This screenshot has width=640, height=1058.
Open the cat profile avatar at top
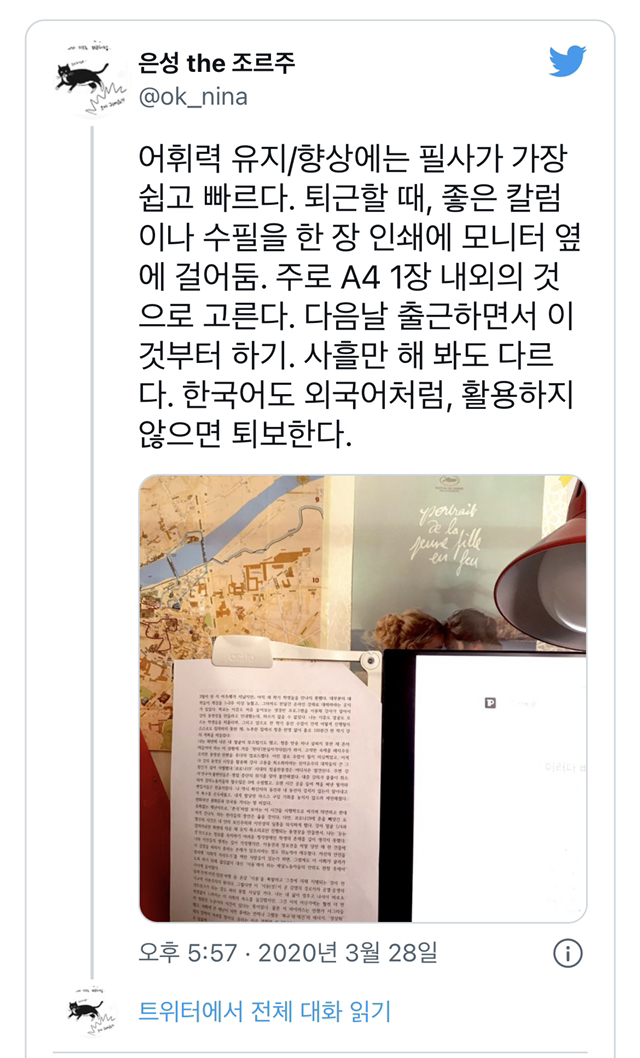[x=90, y=80]
